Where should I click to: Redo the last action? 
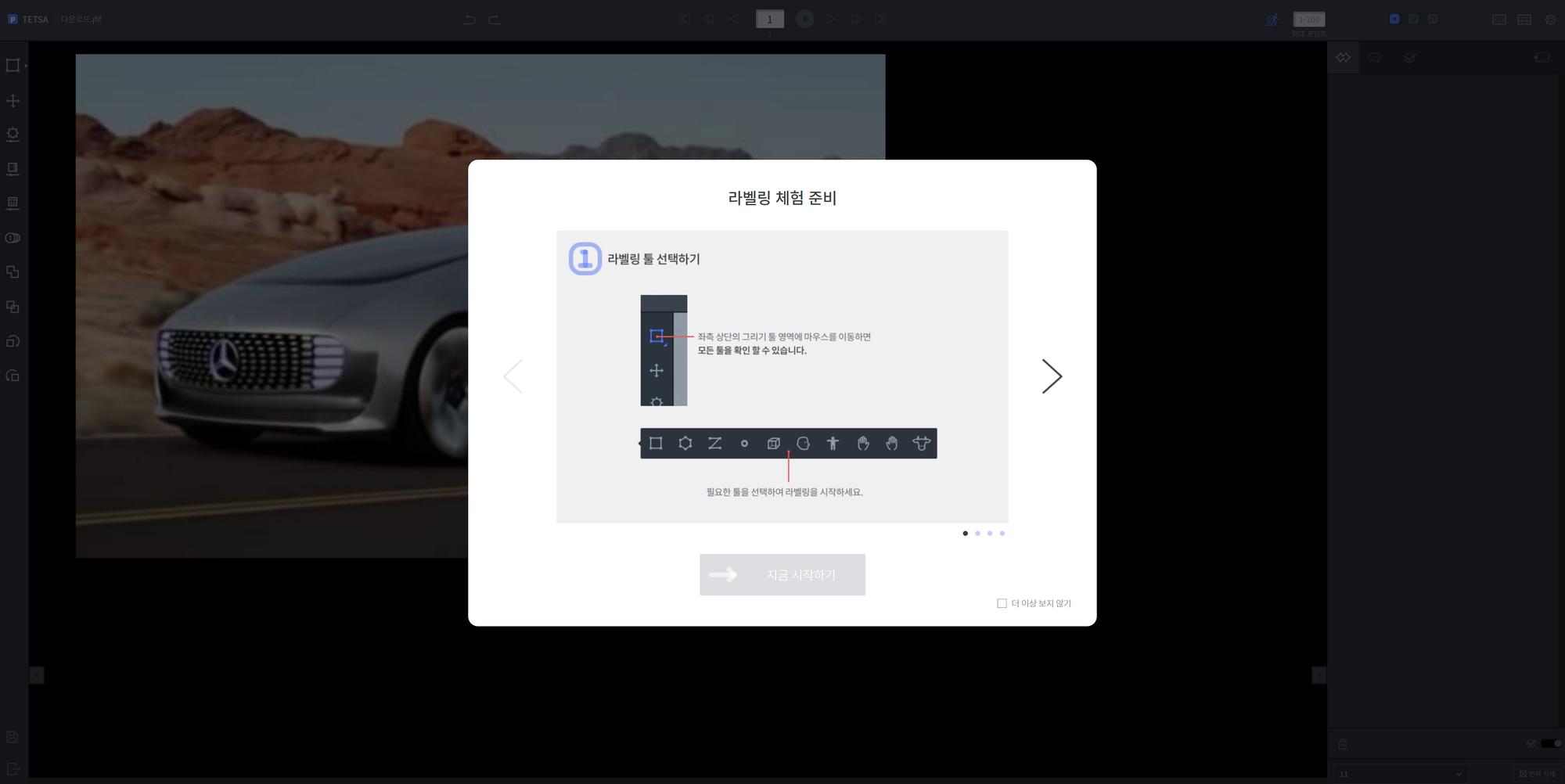pos(495,20)
